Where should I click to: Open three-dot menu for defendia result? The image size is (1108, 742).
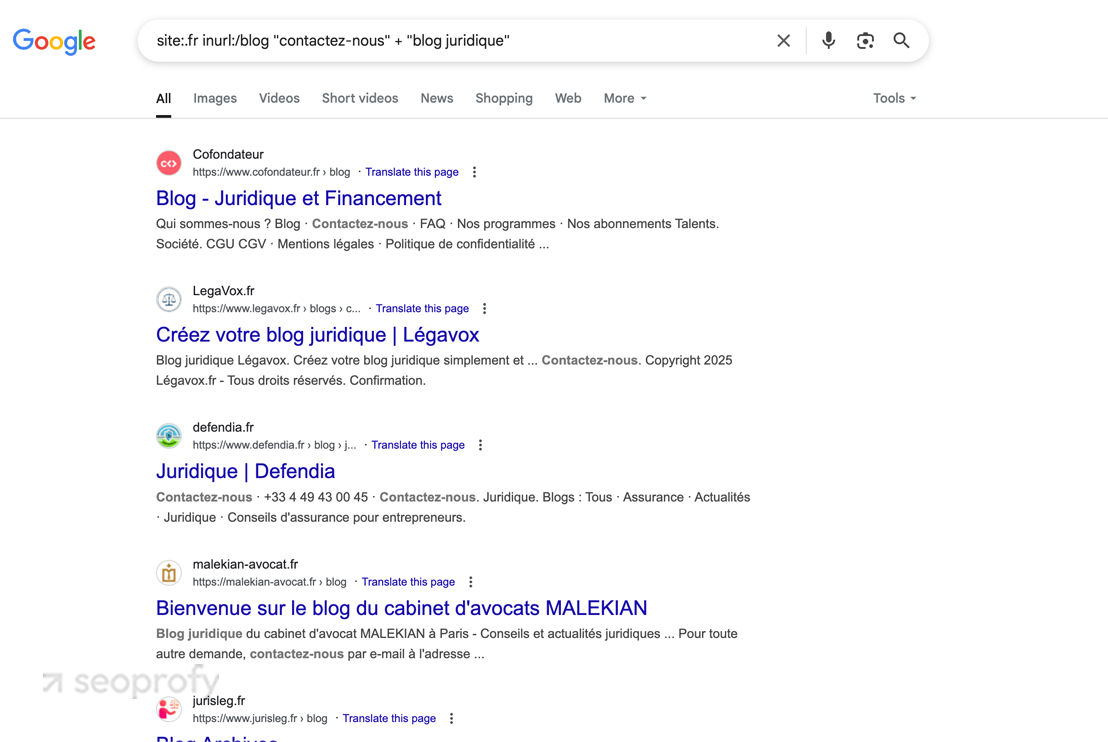coord(481,445)
